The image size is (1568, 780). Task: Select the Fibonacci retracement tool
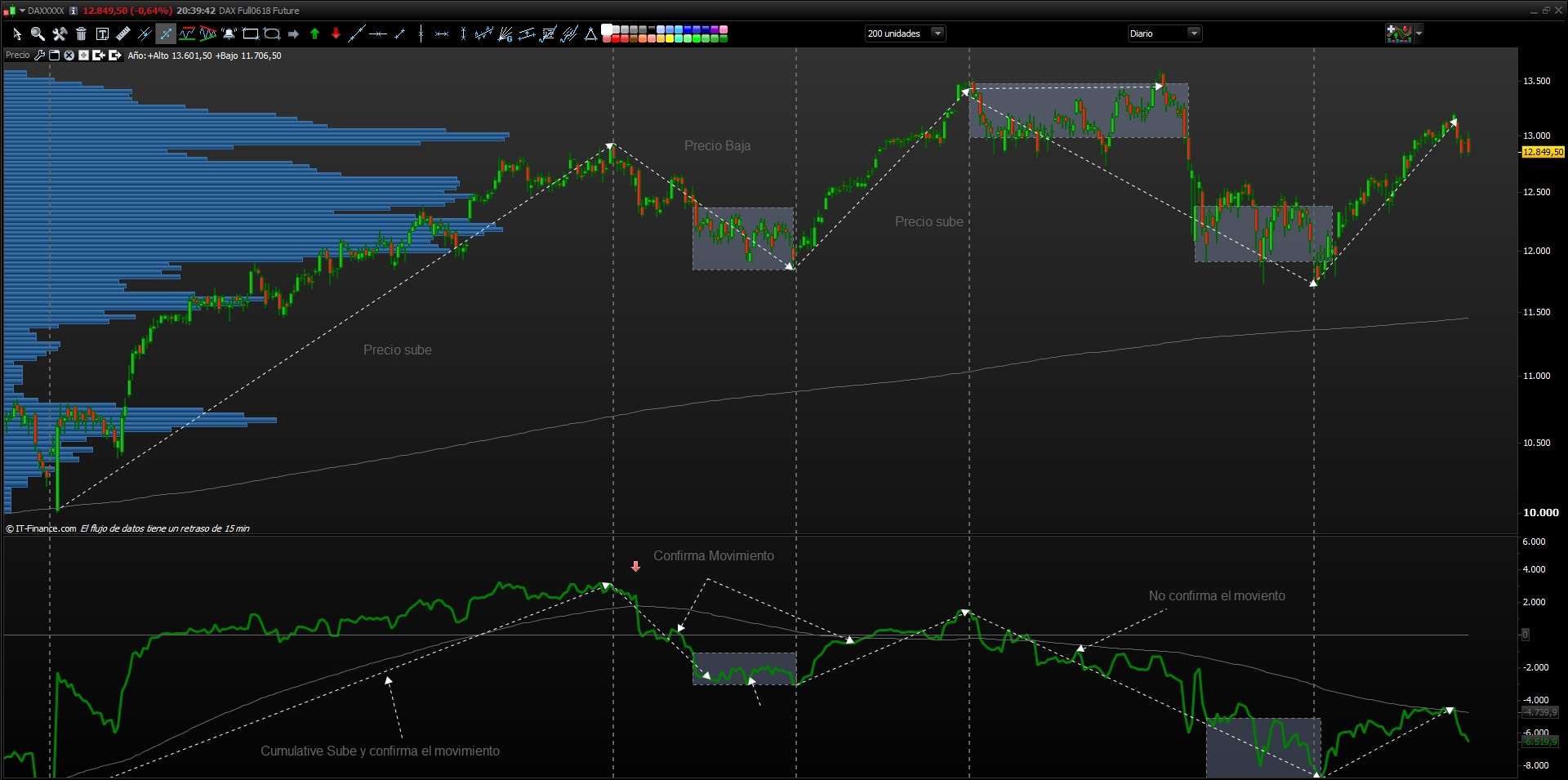tap(548, 33)
